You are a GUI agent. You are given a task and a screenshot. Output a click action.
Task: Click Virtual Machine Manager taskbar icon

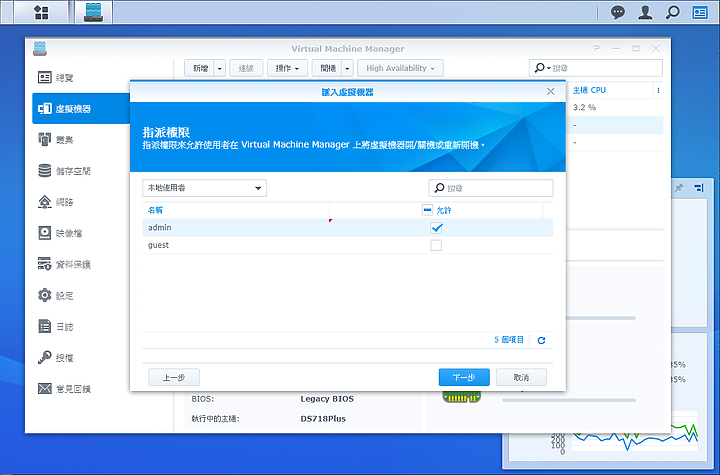tap(93, 12)
